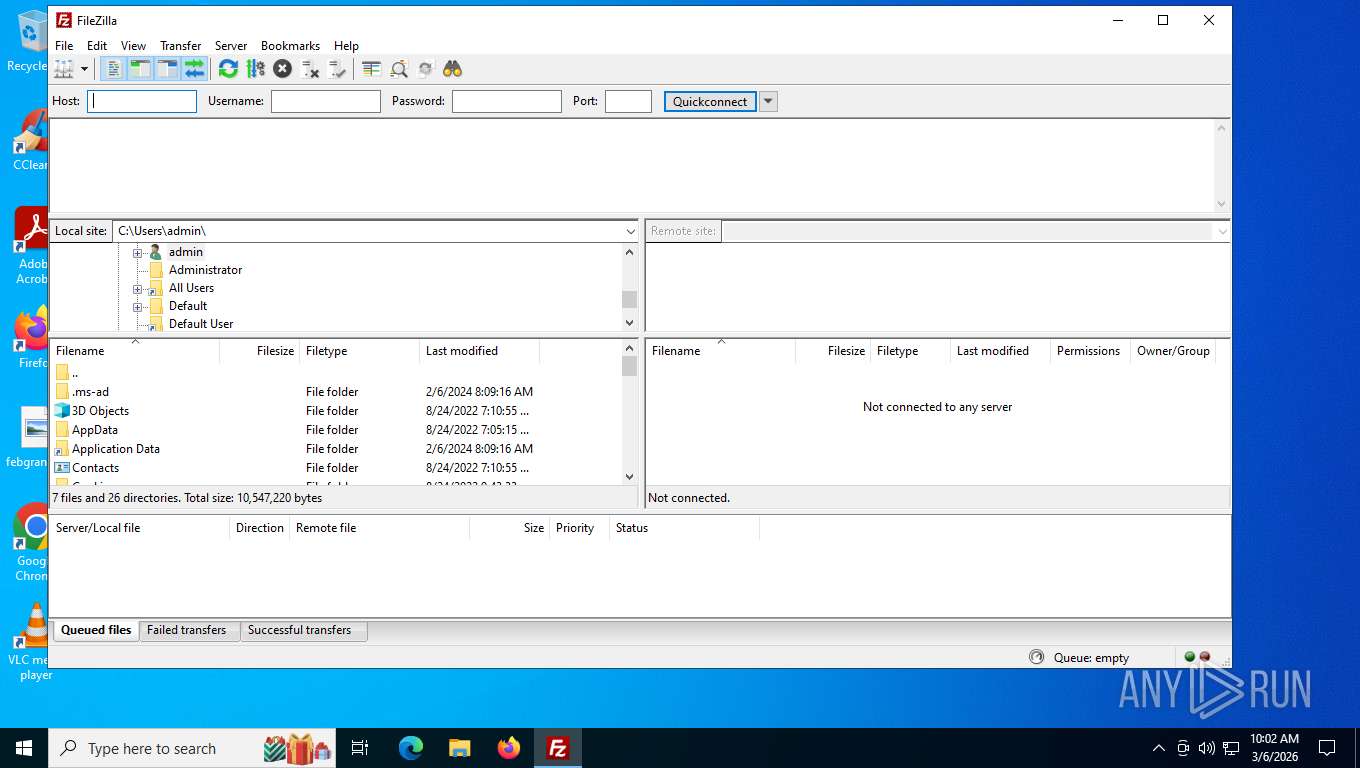The width and height of the screenshot is (1360, 768).
Task: Click the queue status indicator icon
Action: coord(1036,657)
